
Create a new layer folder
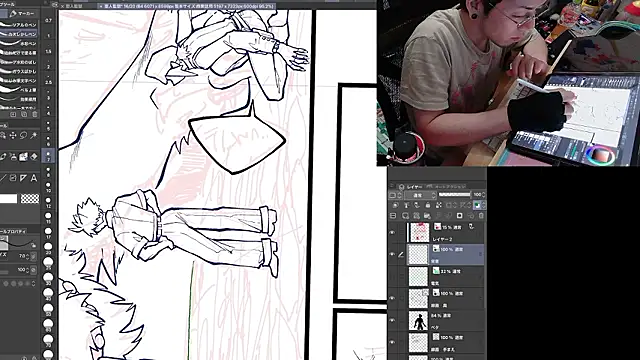427,216
